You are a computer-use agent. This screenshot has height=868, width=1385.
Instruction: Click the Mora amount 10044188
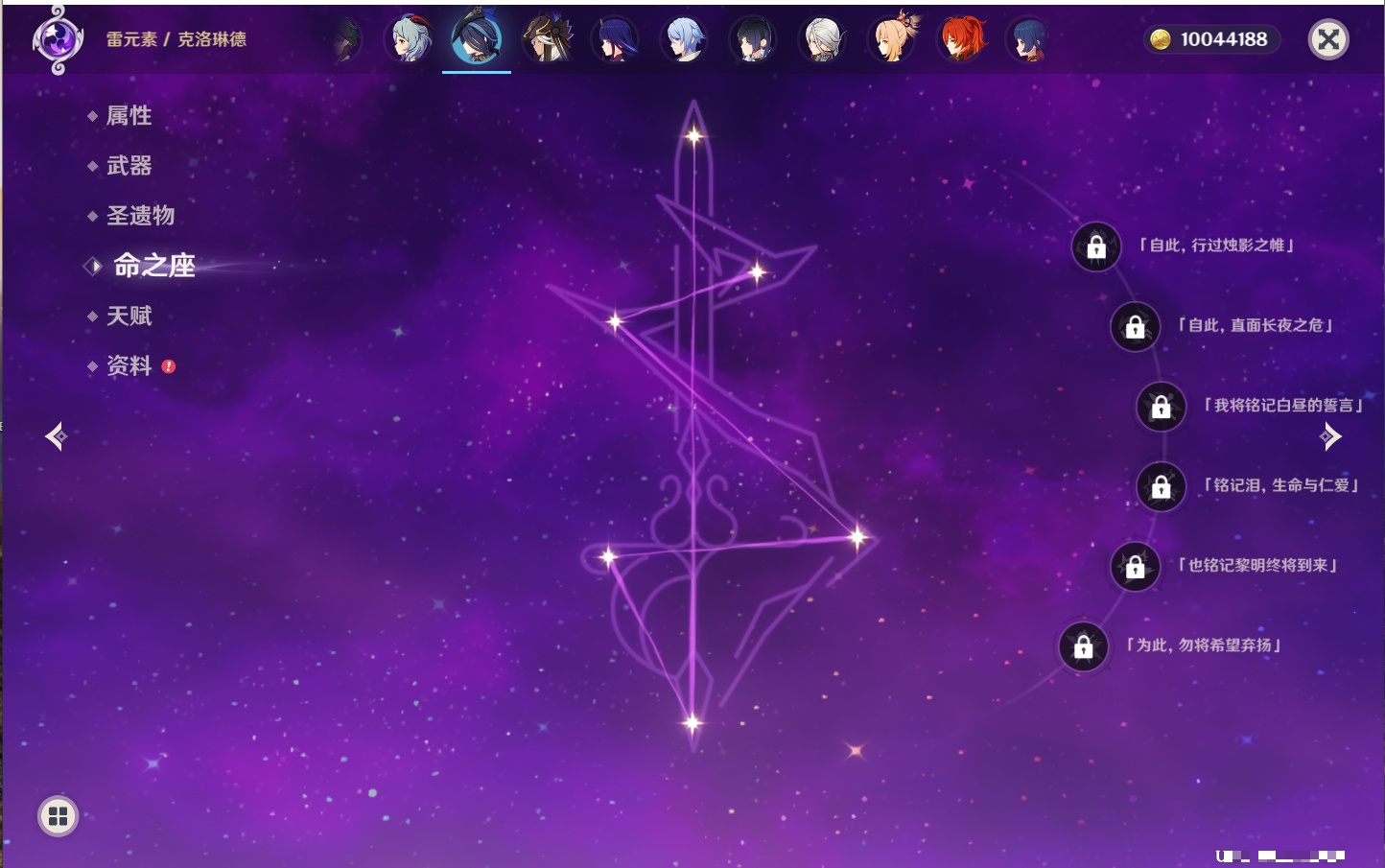click(1224, 39)
